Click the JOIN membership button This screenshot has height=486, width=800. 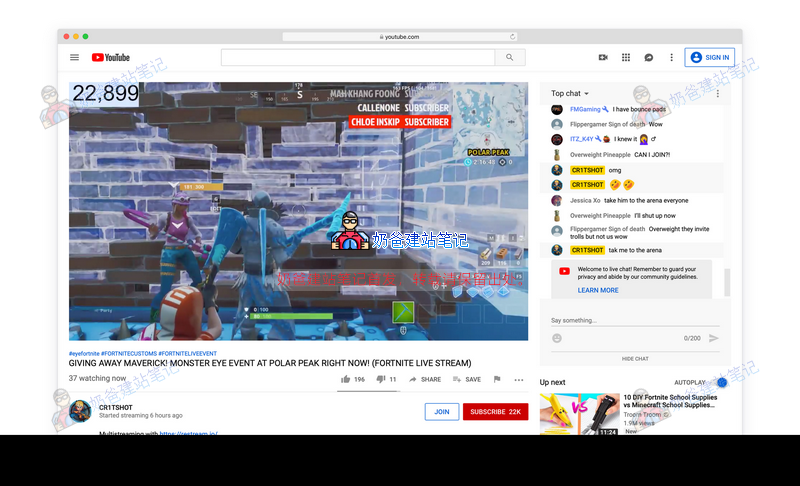pos(442,412)
